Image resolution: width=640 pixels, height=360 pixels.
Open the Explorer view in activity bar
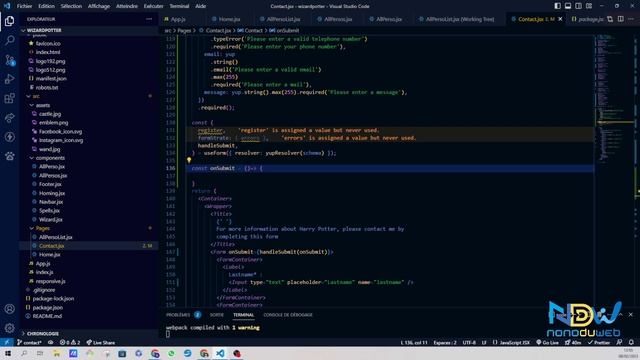9,21
